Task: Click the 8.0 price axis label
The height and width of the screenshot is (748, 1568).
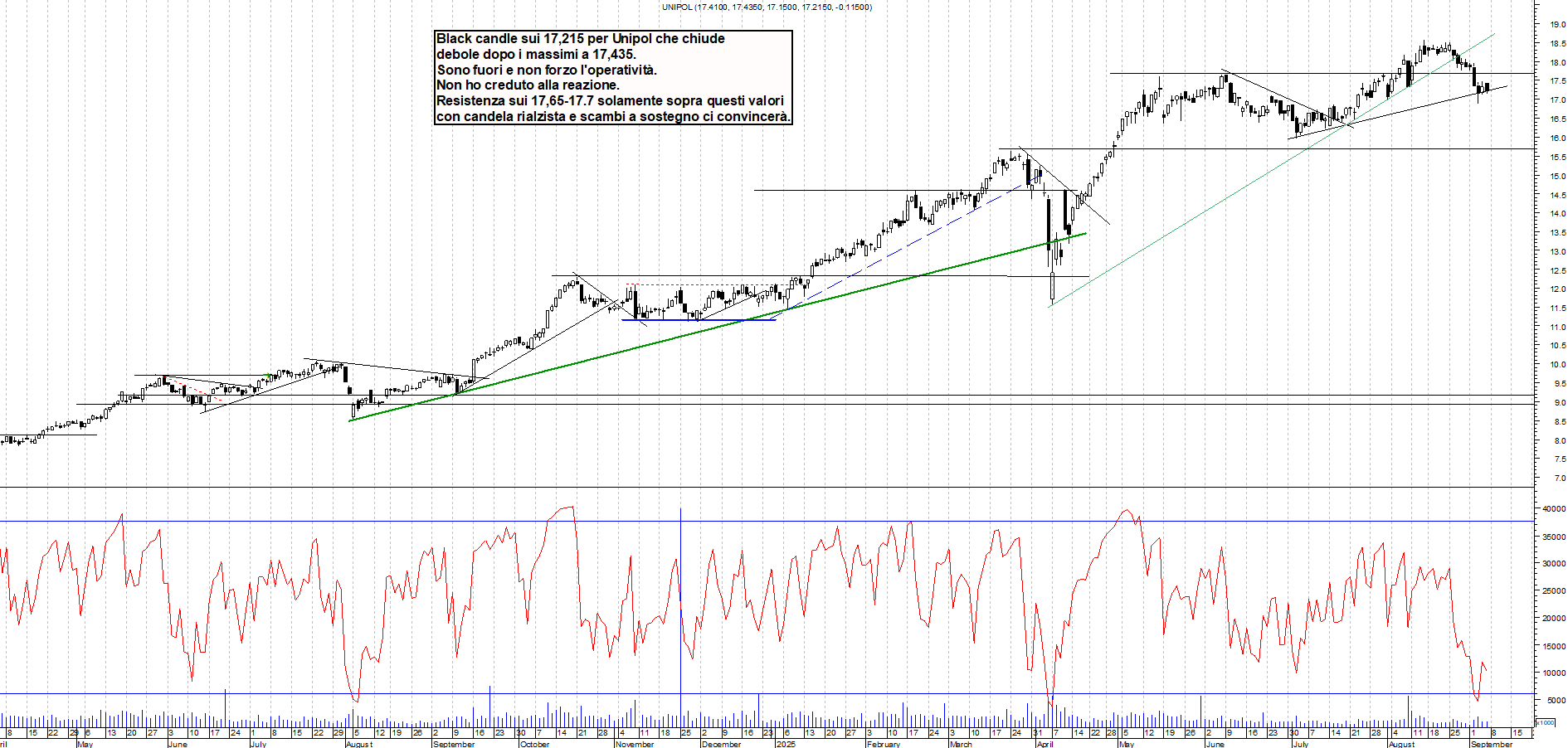Action: point(1559,441)
